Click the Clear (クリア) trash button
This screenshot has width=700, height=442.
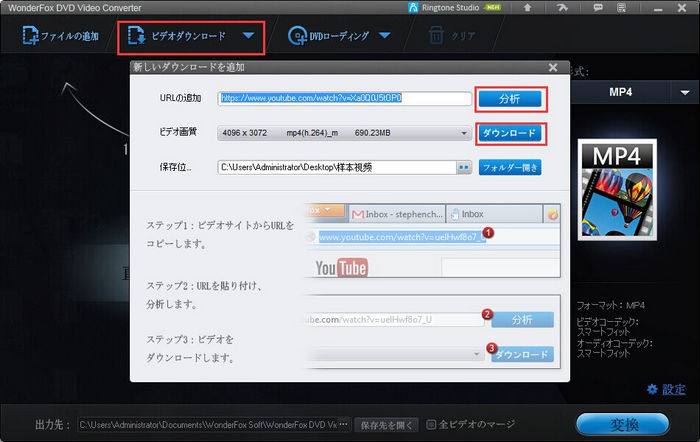451,36
